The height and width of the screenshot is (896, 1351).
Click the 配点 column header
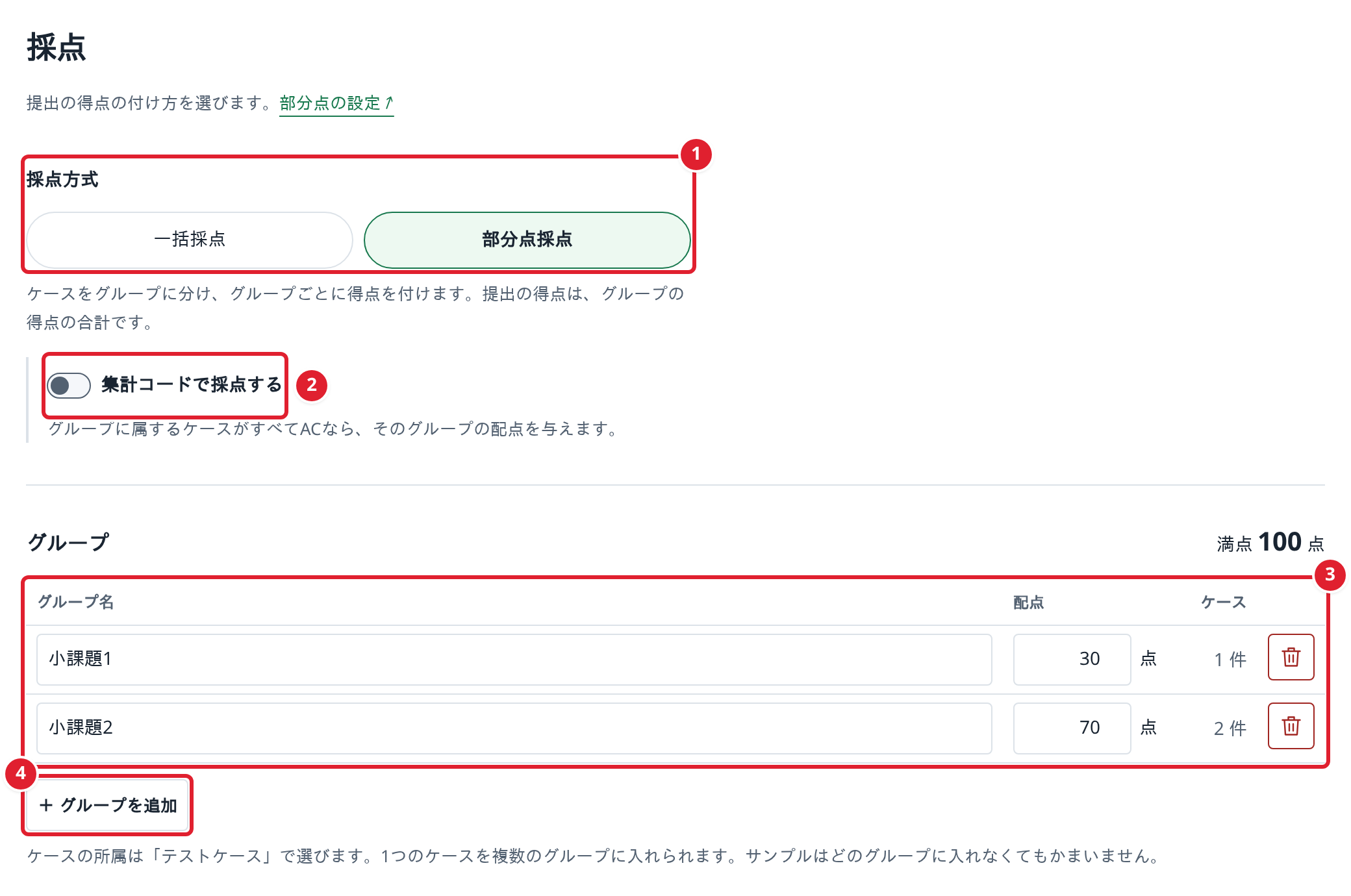[1029, 603]
